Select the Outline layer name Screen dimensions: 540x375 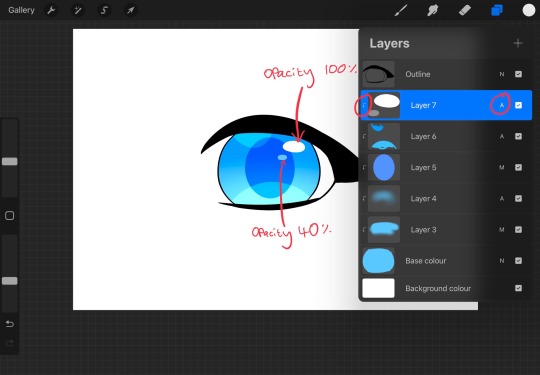click(x=418, y=74)
